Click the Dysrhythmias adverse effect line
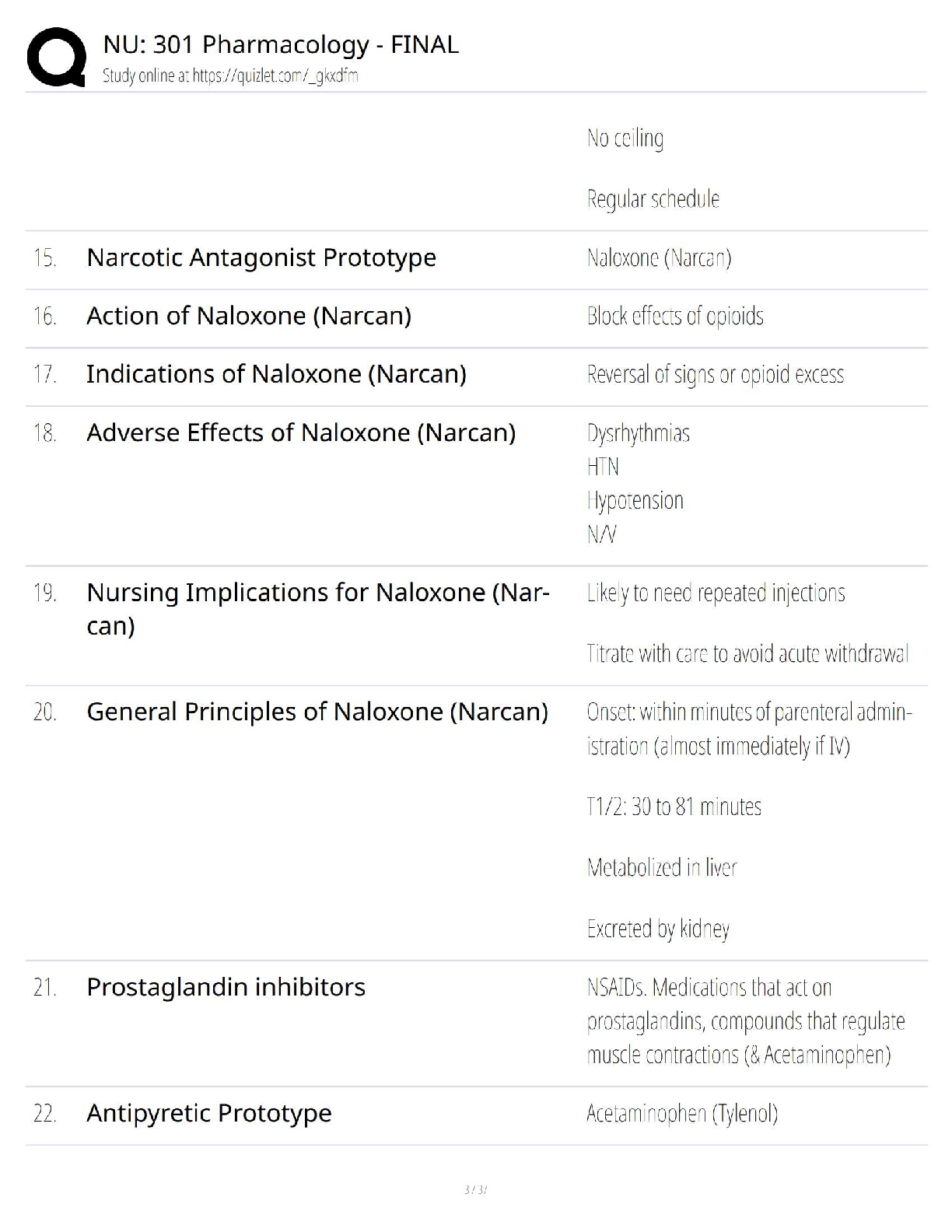This screenshot has width=952, height=1232. point(639,433)
